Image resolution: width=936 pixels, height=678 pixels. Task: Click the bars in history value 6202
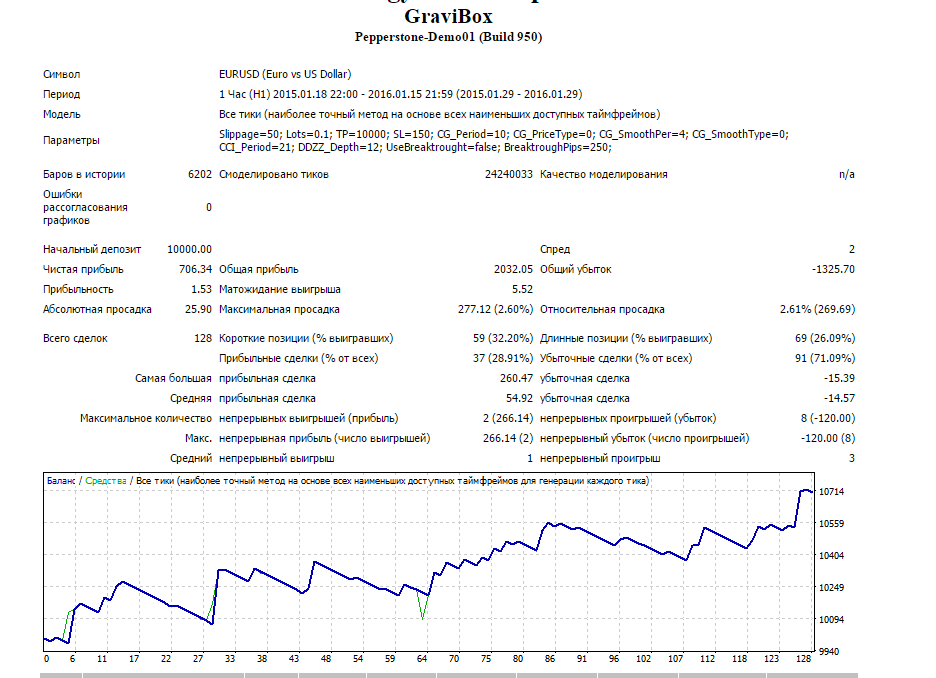pyautogui.click(x=199, y=174)
